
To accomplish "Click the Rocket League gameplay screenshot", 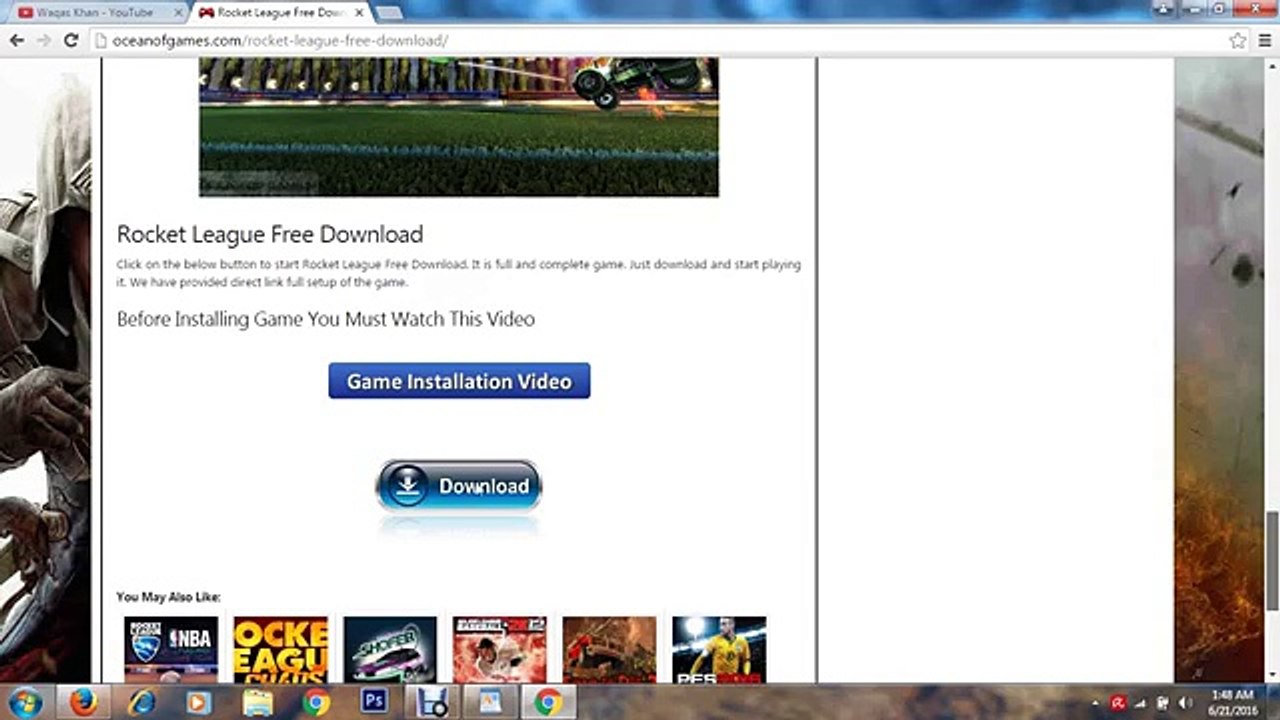I will click(458, 126).
